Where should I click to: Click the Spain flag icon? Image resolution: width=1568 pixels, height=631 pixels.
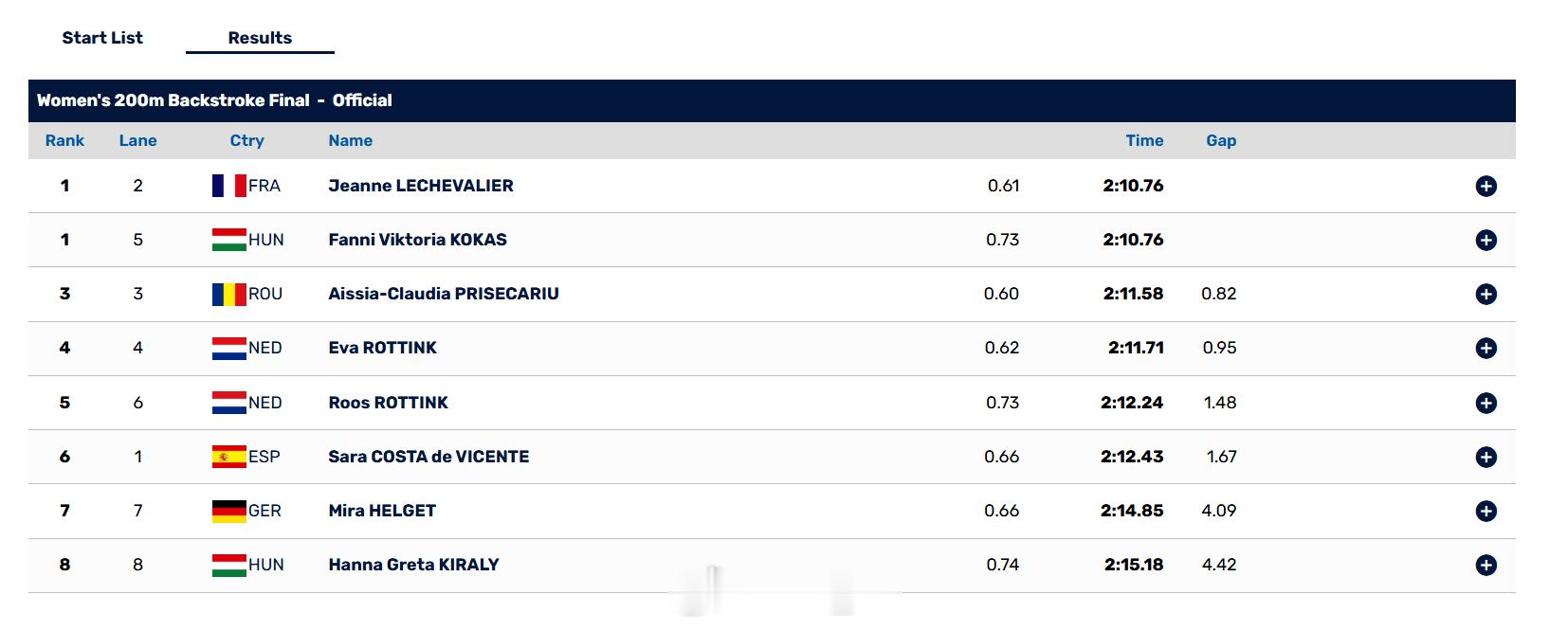tap(229, 457)
